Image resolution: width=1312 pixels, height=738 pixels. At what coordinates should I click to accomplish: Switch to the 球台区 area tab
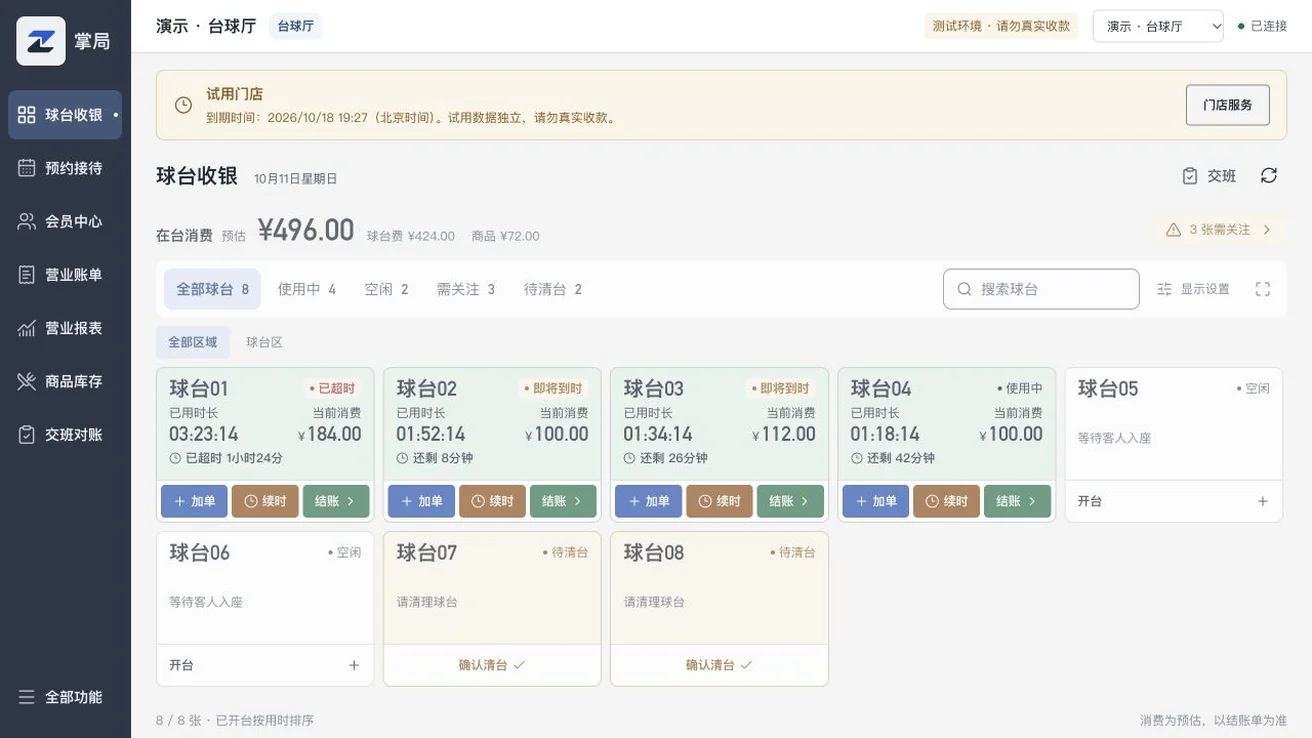pyautogui.click(x=265, y=342)
